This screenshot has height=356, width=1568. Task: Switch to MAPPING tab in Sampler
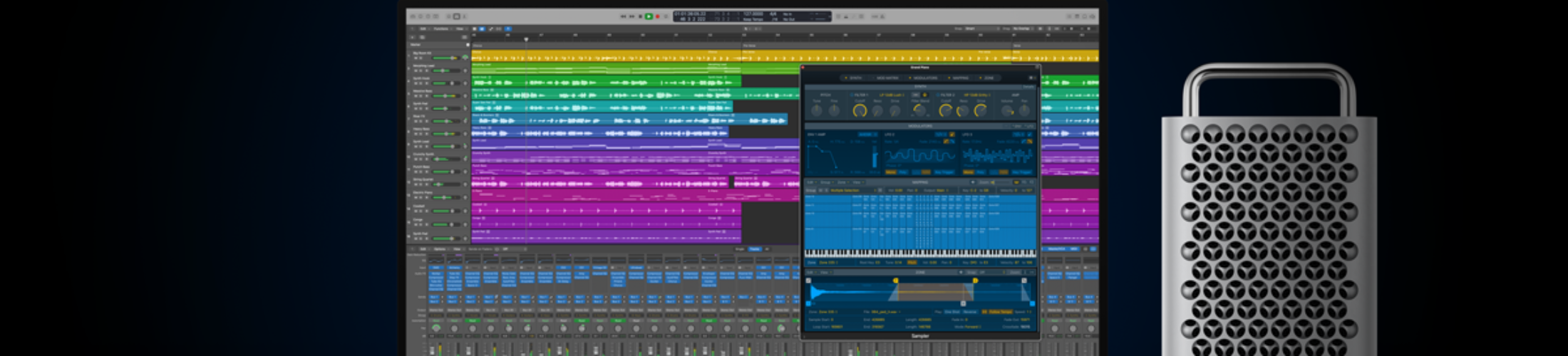959,78
